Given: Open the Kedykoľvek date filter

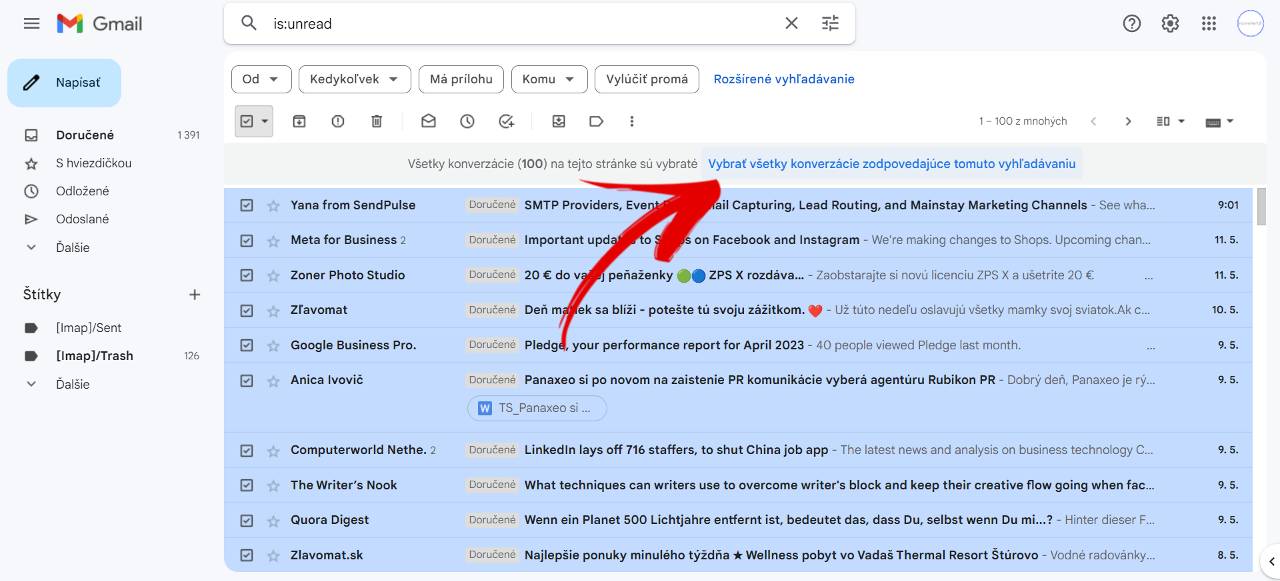Looking at the screenshot, I should [x=354, y=79].
